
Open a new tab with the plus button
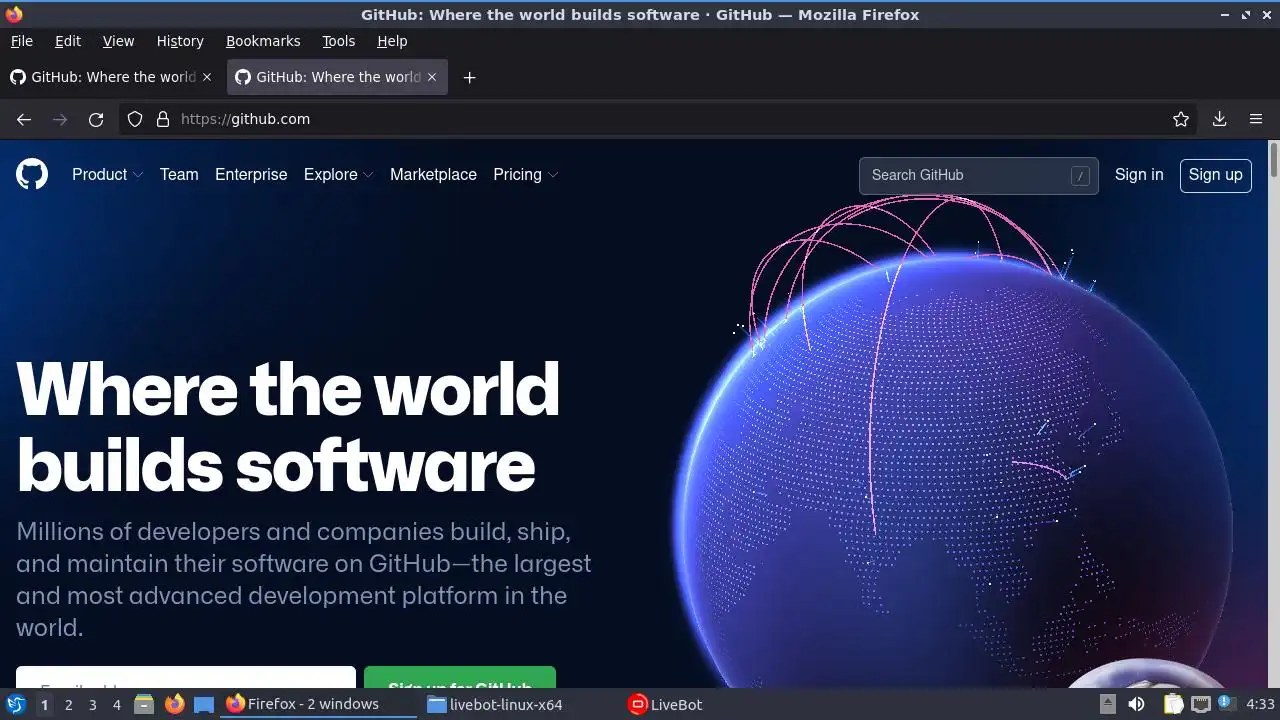click(469, 77)
